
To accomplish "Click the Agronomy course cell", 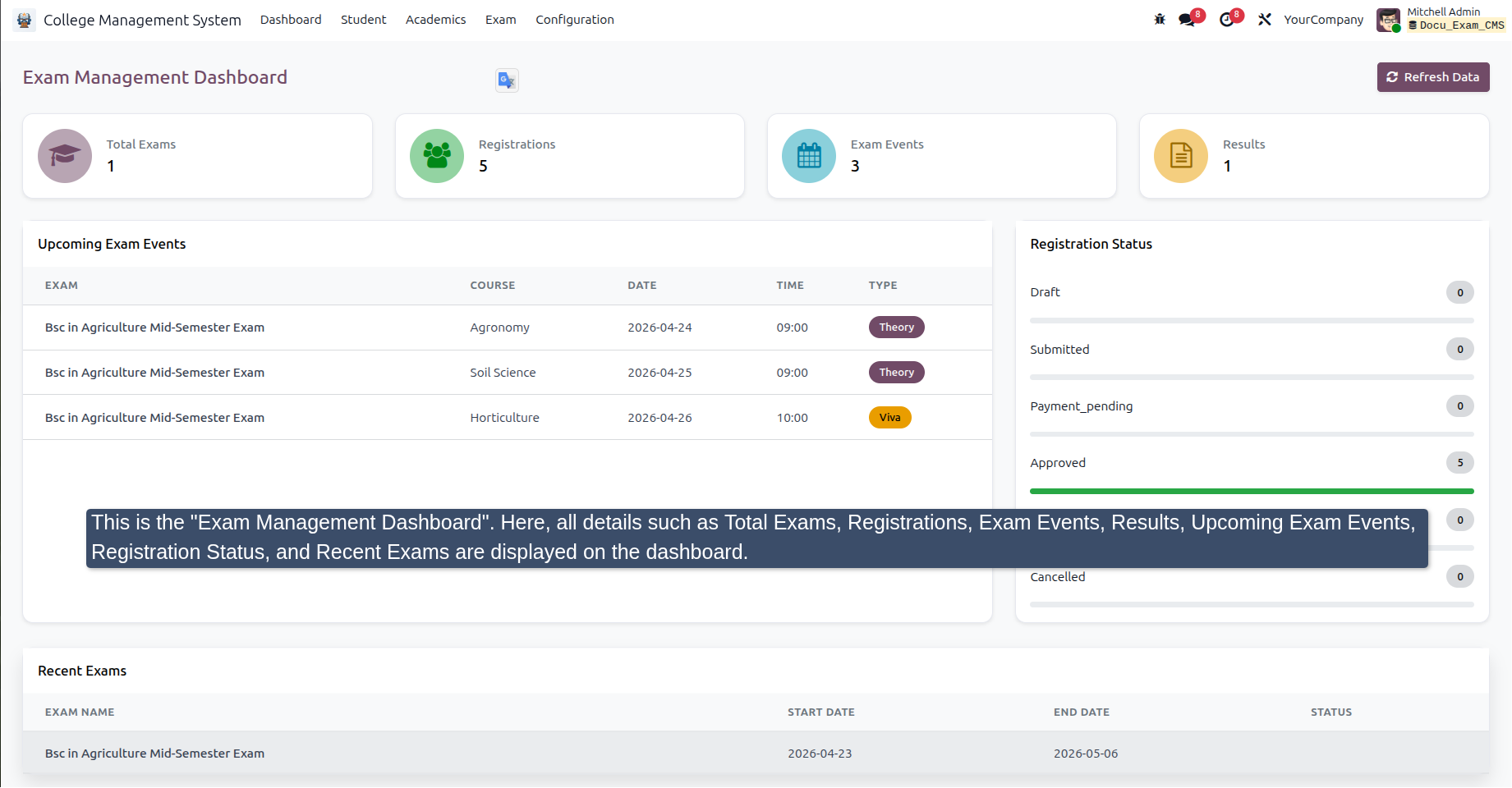I will coord(499,328).
